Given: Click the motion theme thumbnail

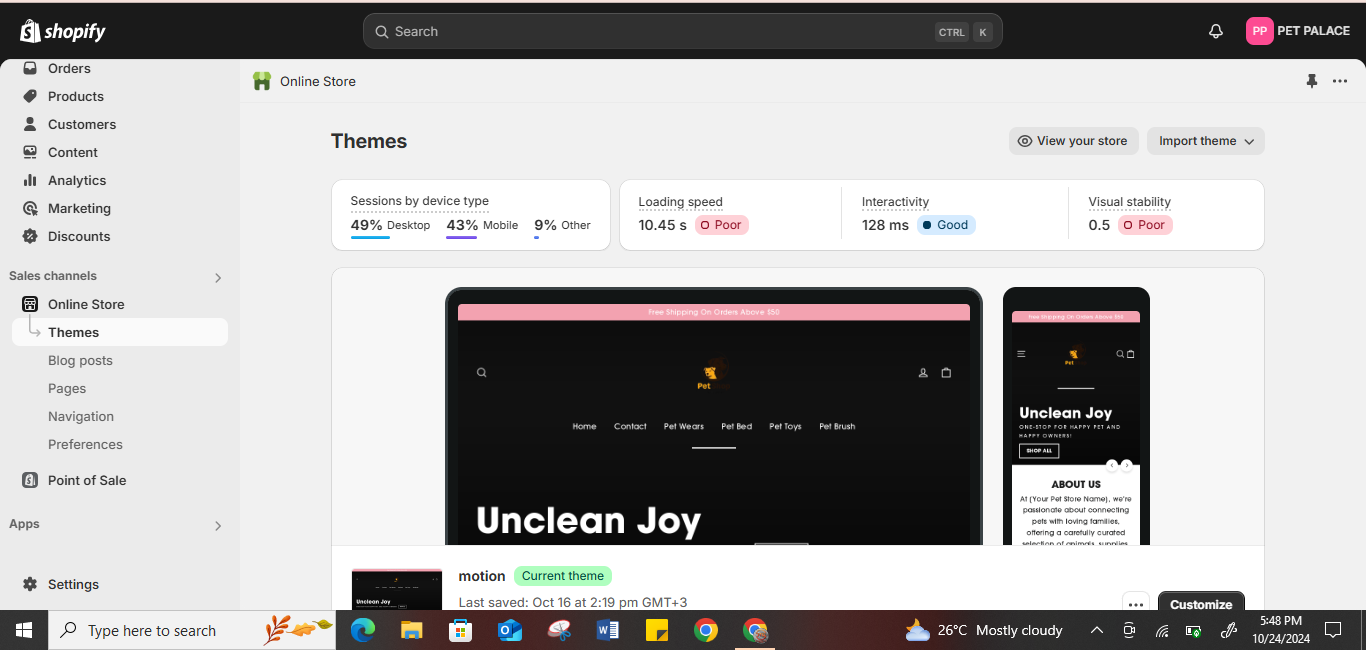Looking at the screenshot, I should point(396,590).
